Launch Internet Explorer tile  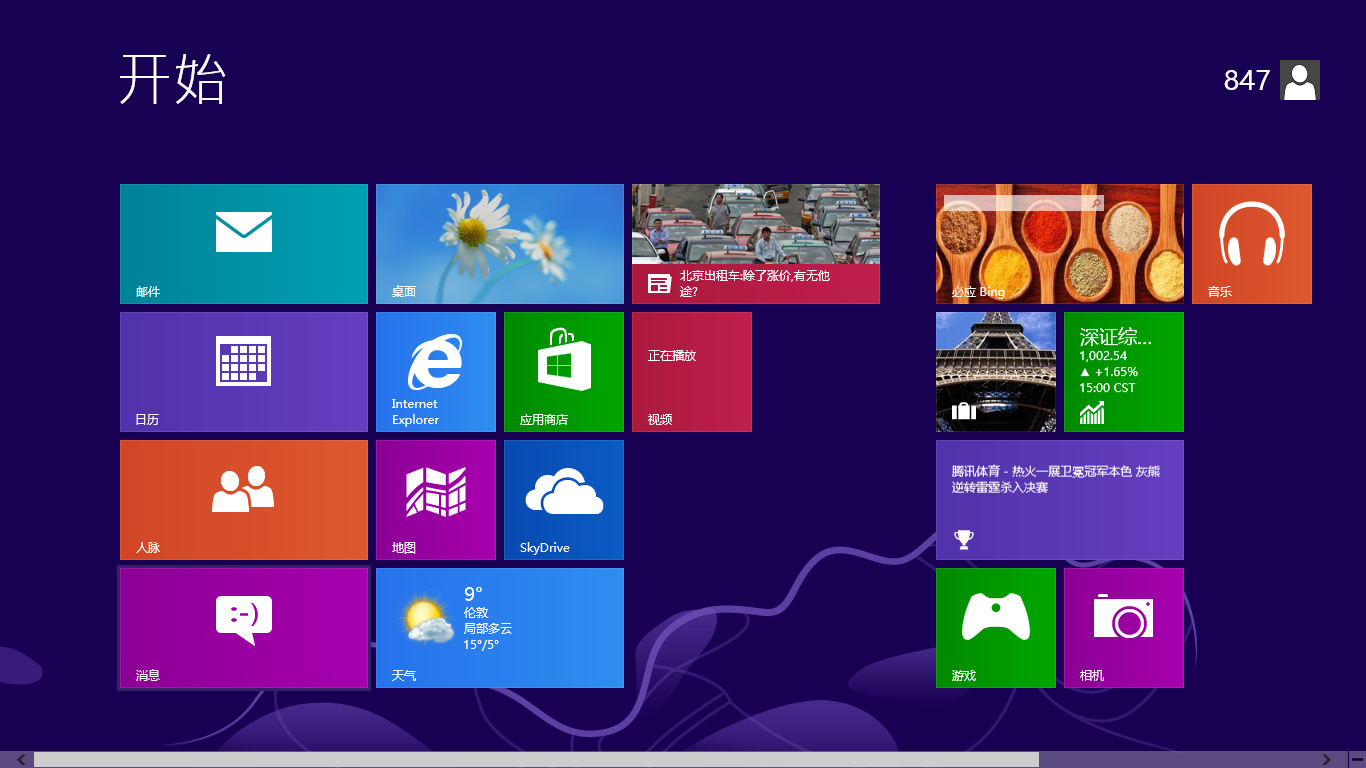coord(435,371)
